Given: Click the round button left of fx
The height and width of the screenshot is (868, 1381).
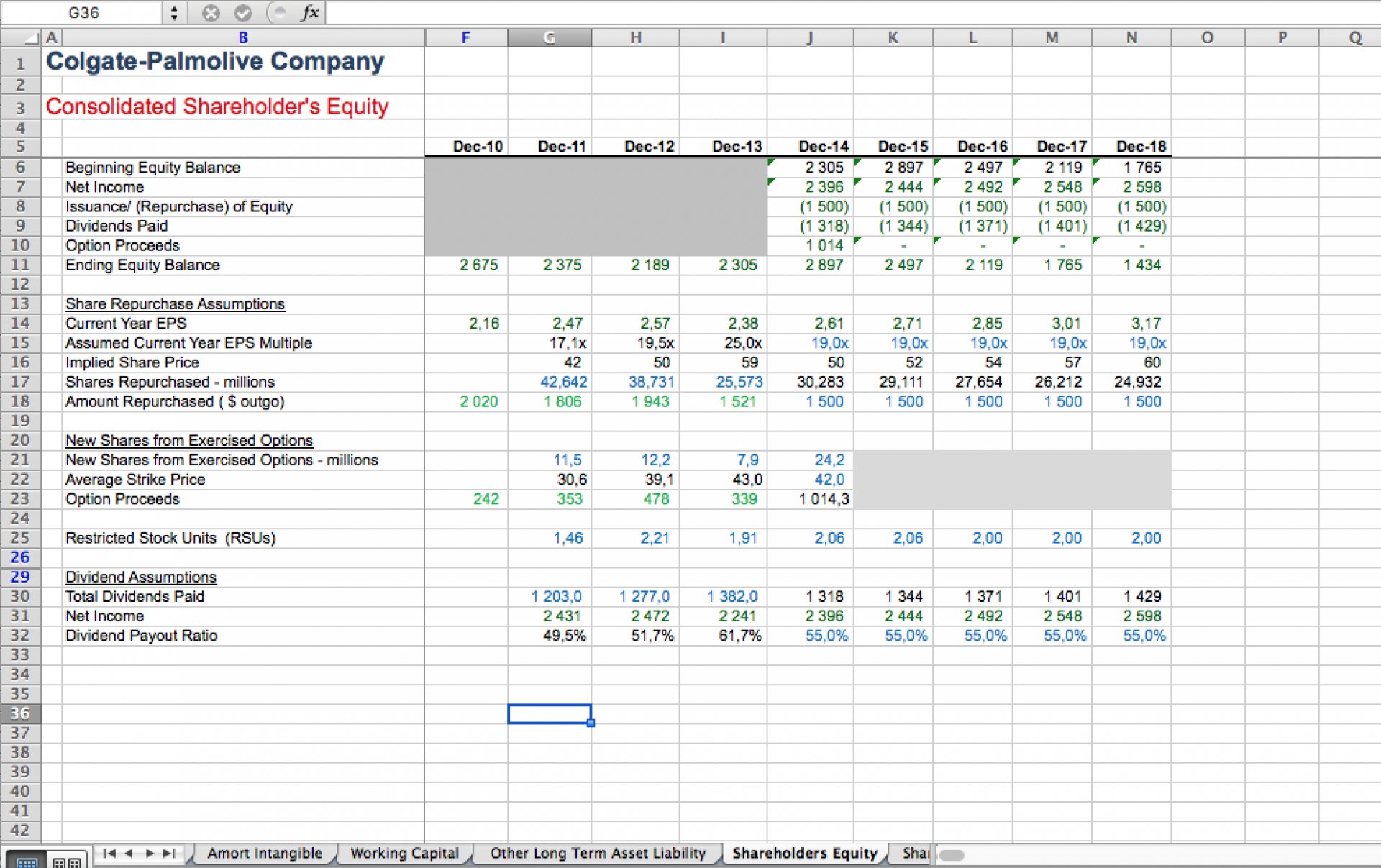Looking at the screenshot, I should 279,12.
